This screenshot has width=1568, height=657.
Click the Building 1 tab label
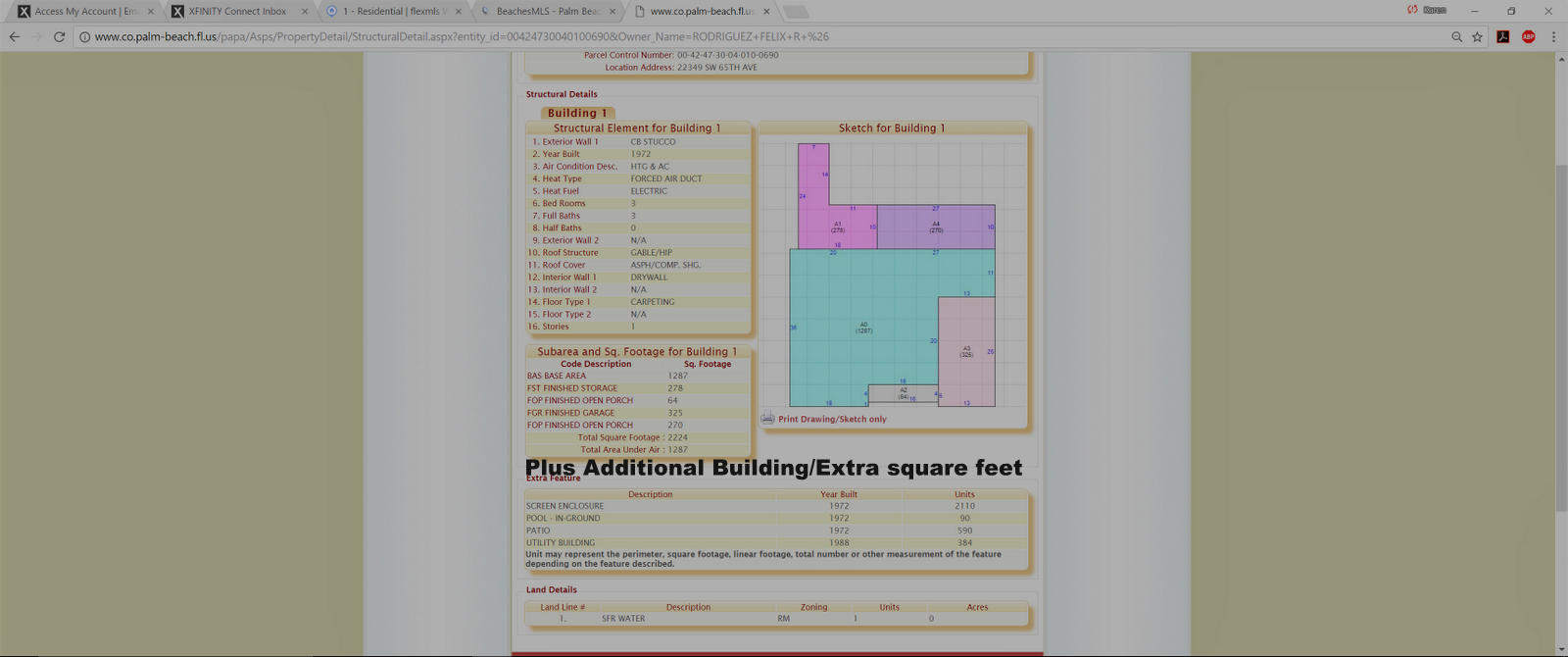tap(577, 113)
